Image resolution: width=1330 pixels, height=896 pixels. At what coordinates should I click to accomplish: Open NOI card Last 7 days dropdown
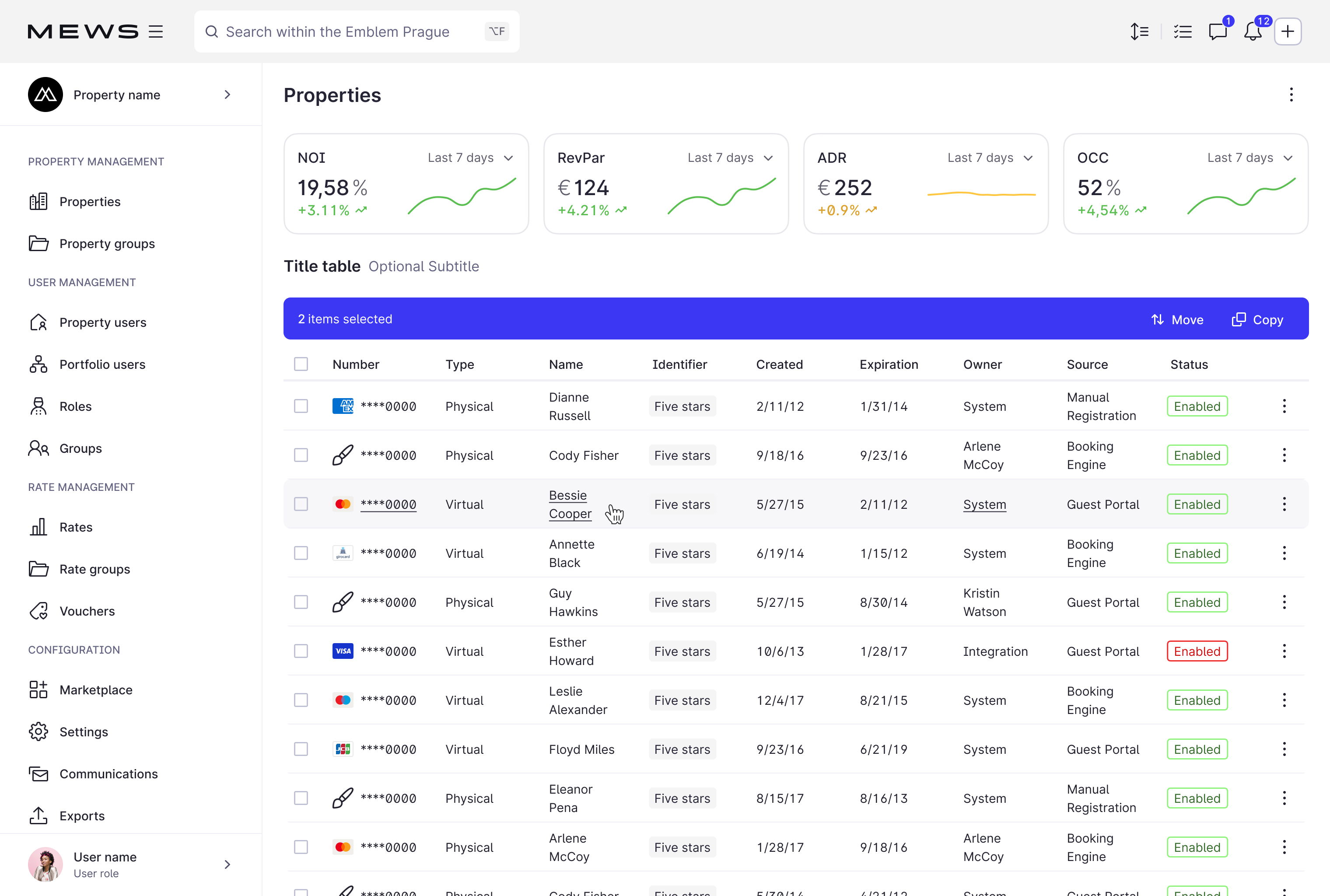[x=471, y=157]
